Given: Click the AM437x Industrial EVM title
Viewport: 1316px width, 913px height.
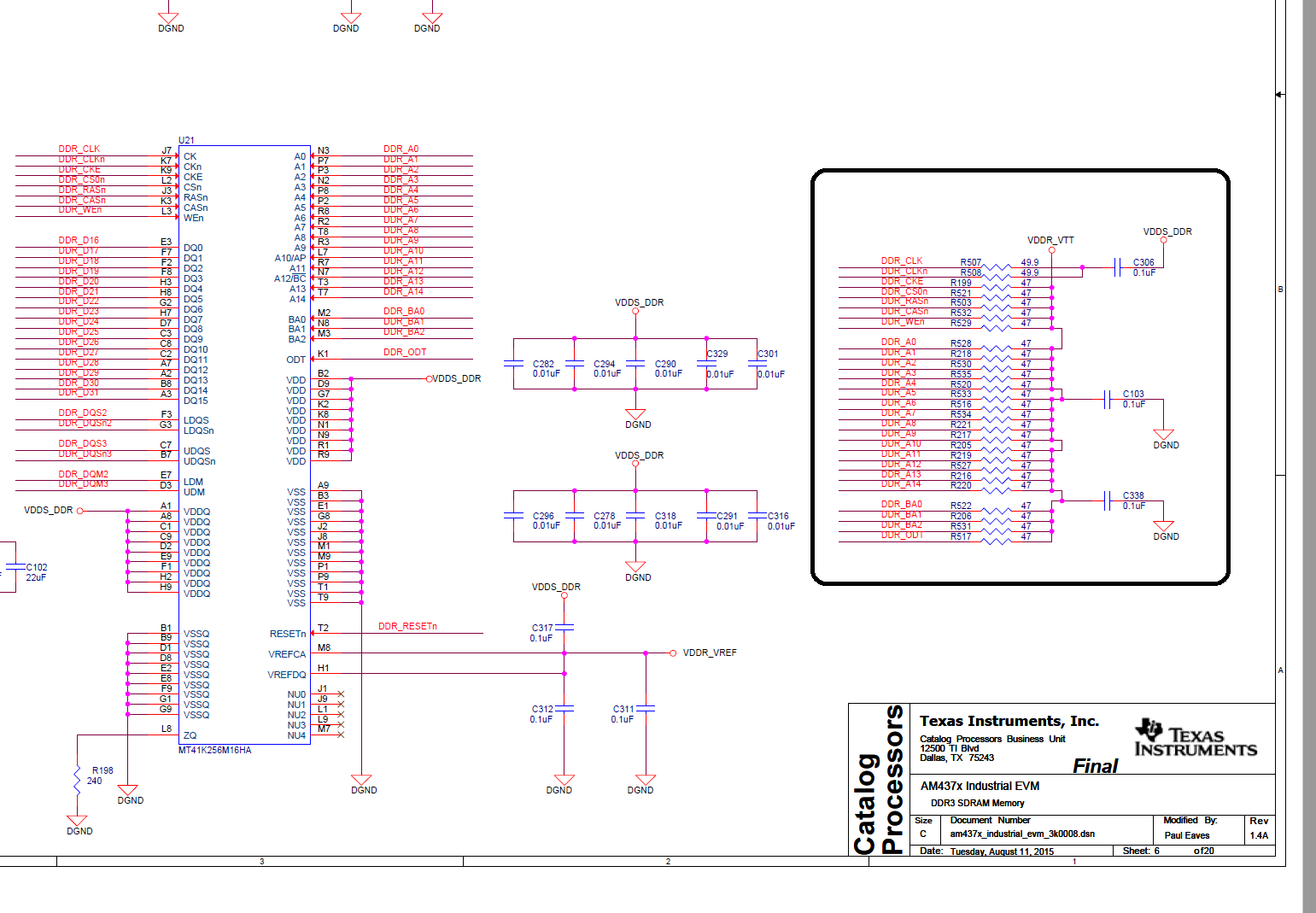Looking at the screenshot, I should 980,786.
